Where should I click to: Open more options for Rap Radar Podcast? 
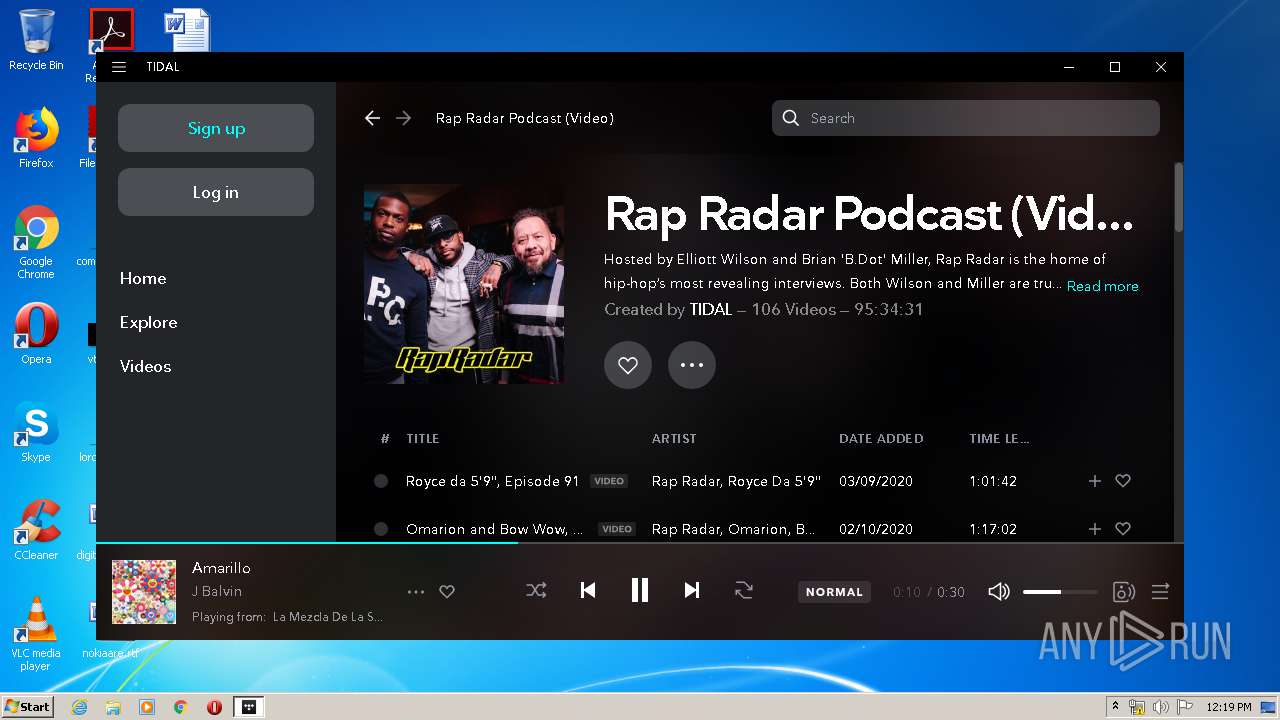click(692, 365)
